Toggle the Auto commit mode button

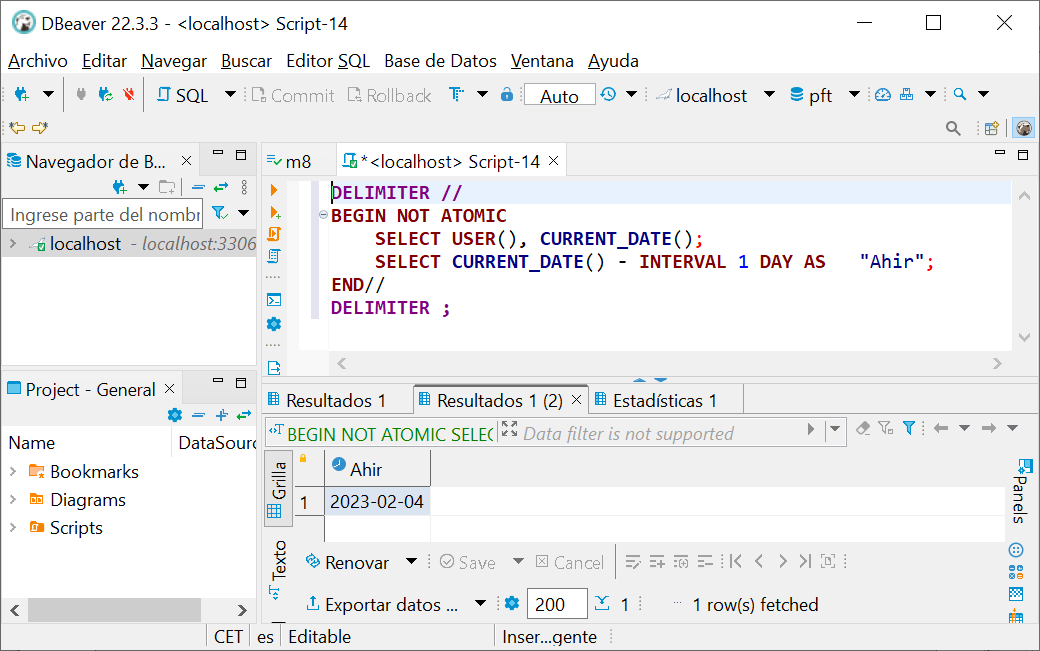click(x=559, y=95)
